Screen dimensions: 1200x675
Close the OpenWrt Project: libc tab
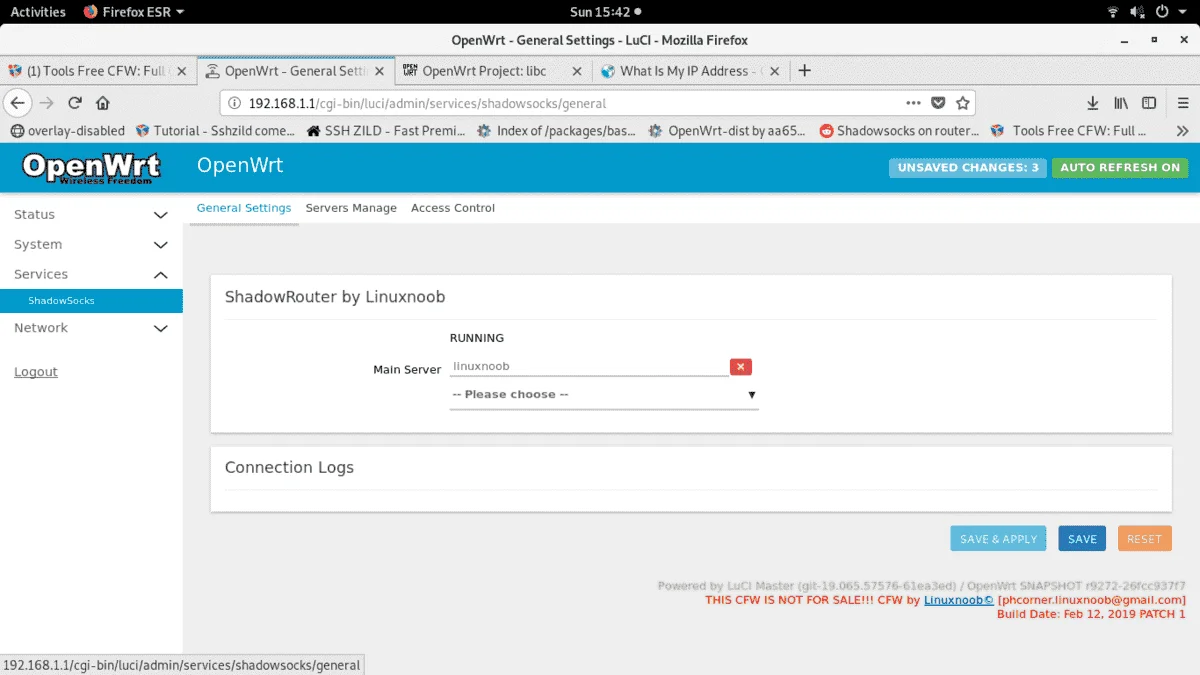point(576,71)
